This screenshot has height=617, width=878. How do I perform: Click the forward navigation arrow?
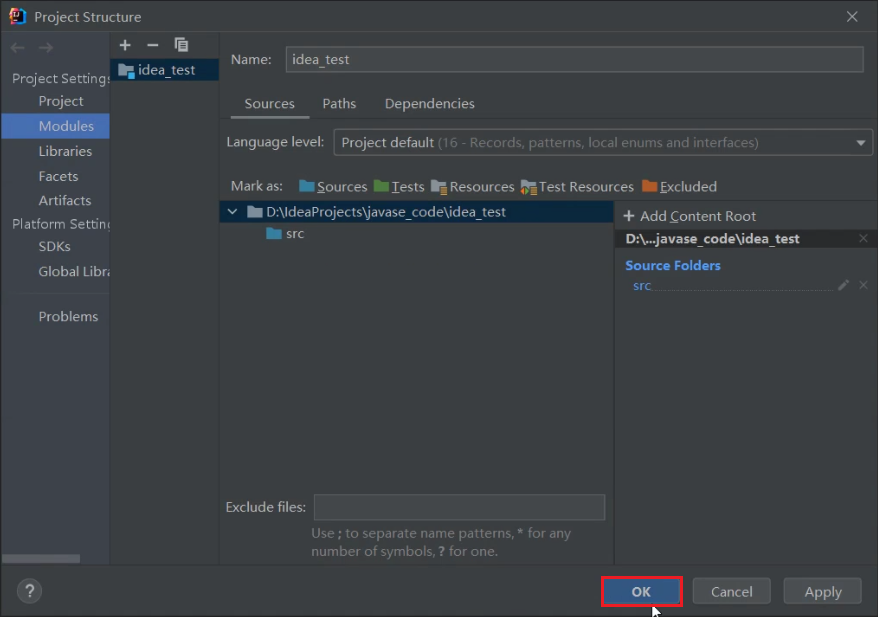coord(46,48)
